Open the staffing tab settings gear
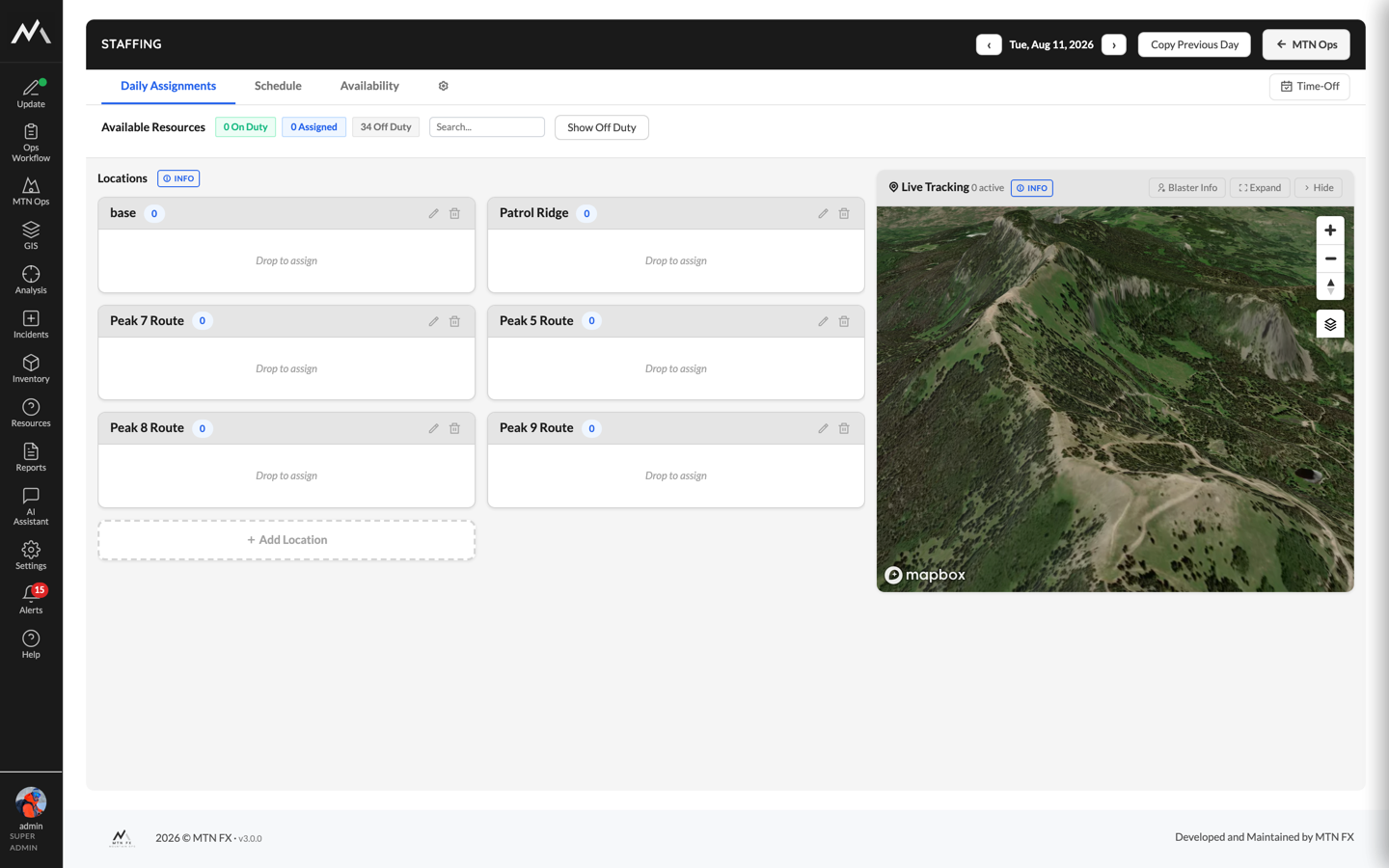 point(444,86)
